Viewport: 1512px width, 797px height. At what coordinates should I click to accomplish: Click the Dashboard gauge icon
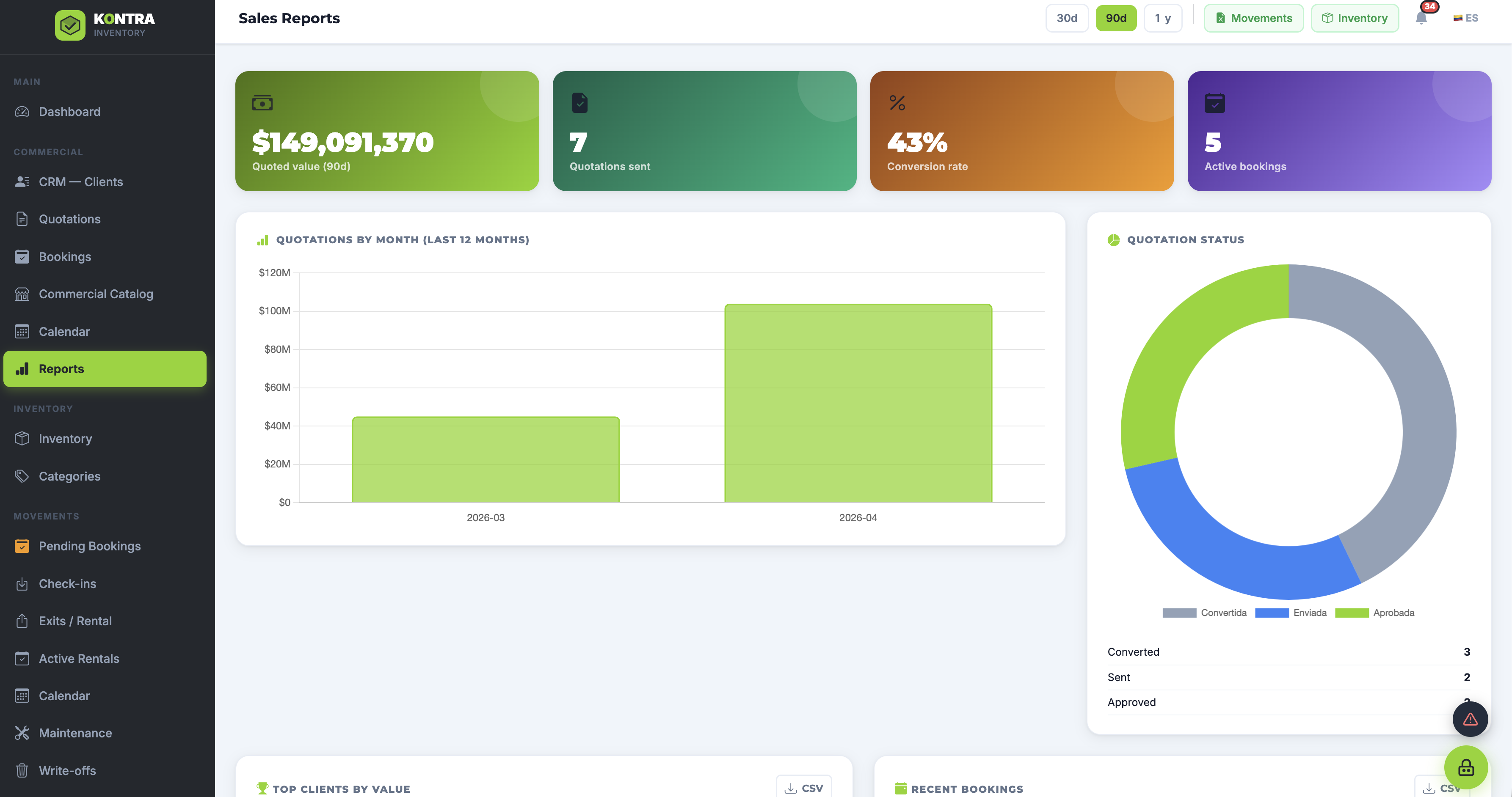point(22,111)
